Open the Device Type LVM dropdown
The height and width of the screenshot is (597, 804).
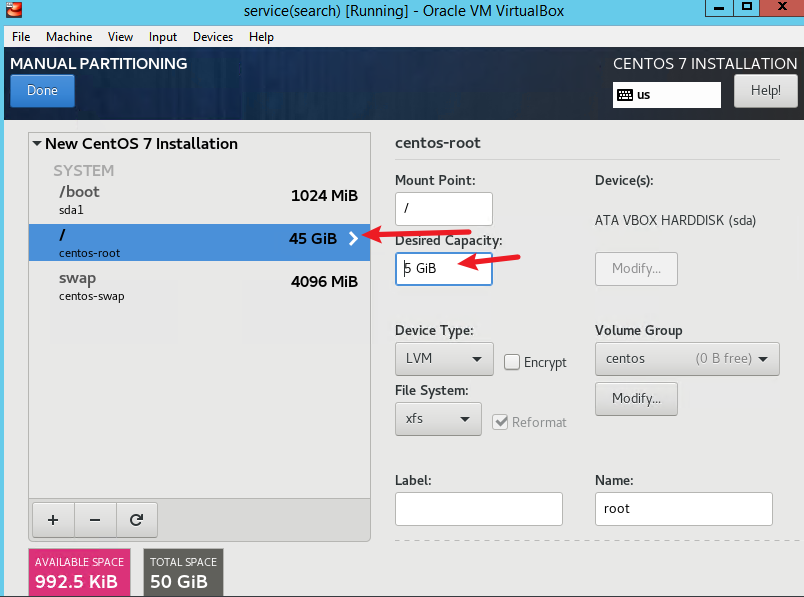pyautogui.click(x=444, y=359)
